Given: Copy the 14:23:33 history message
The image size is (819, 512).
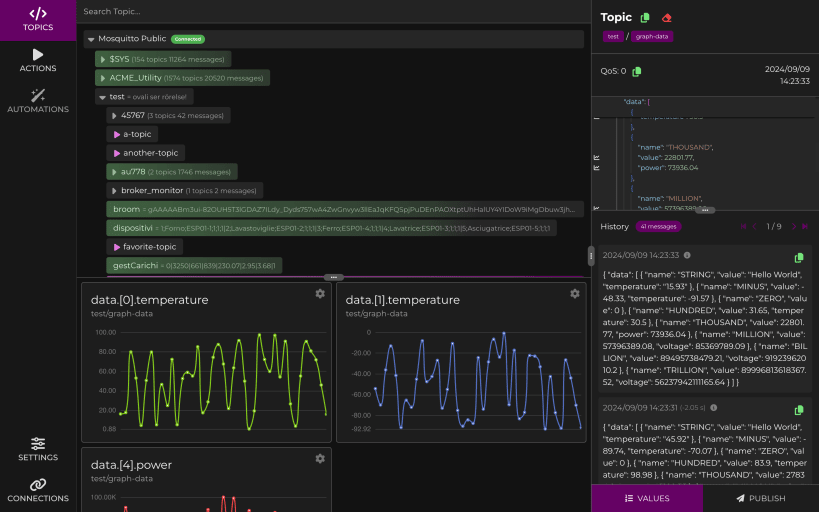Looking at the screenshot, I should coord(798,257).
